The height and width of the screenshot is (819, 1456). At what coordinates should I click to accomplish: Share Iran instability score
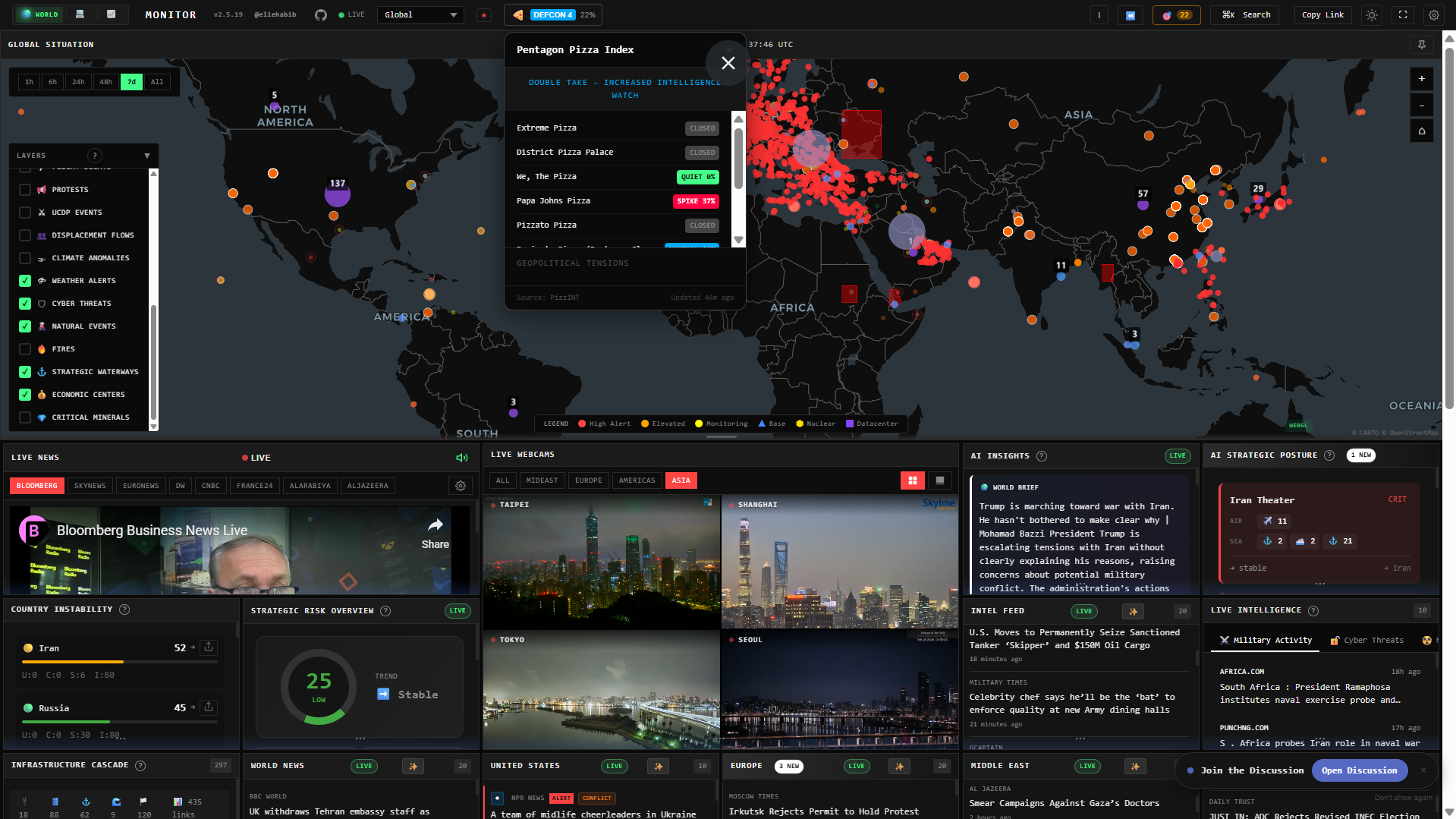point(209,647)
